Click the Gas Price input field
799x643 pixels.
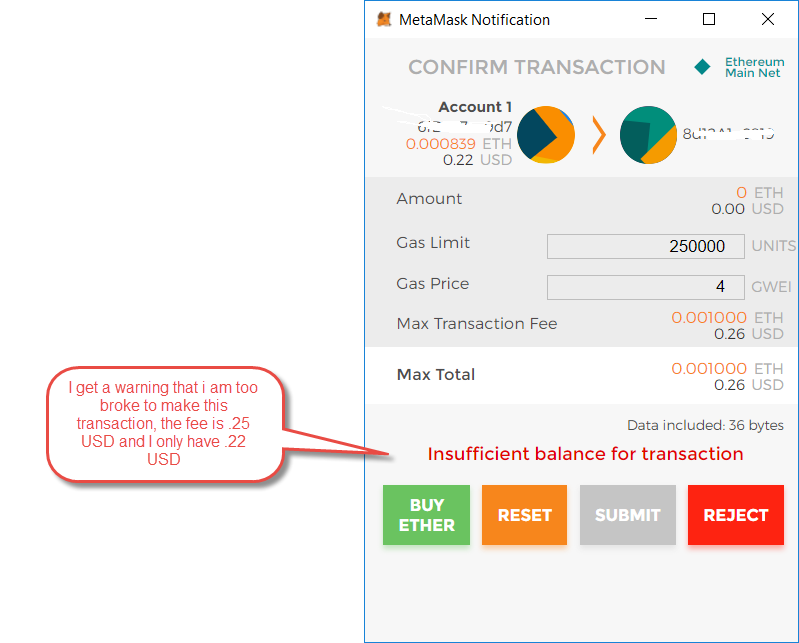coord(646,287)
